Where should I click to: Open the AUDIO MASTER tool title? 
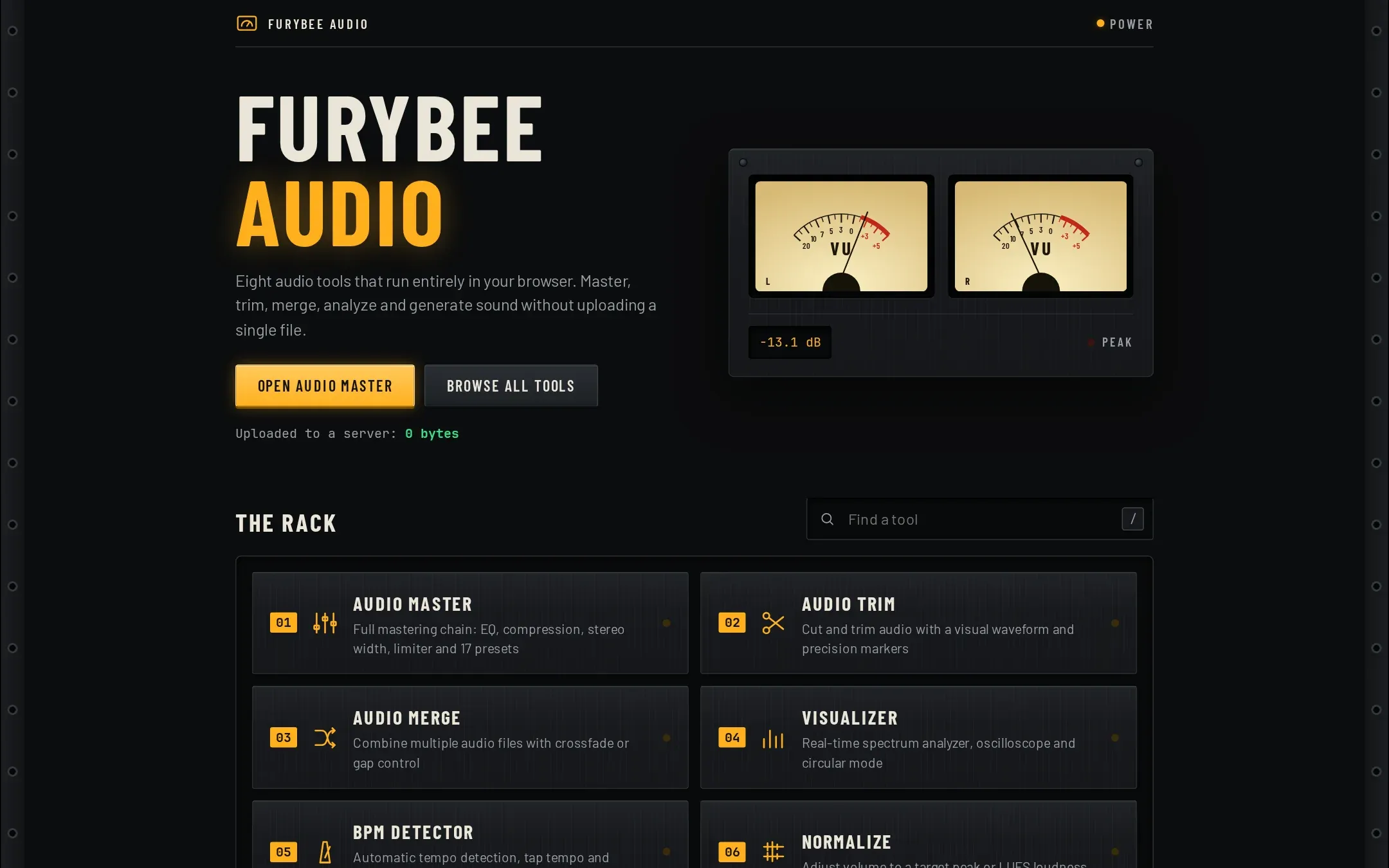click(x=412, y=604)
